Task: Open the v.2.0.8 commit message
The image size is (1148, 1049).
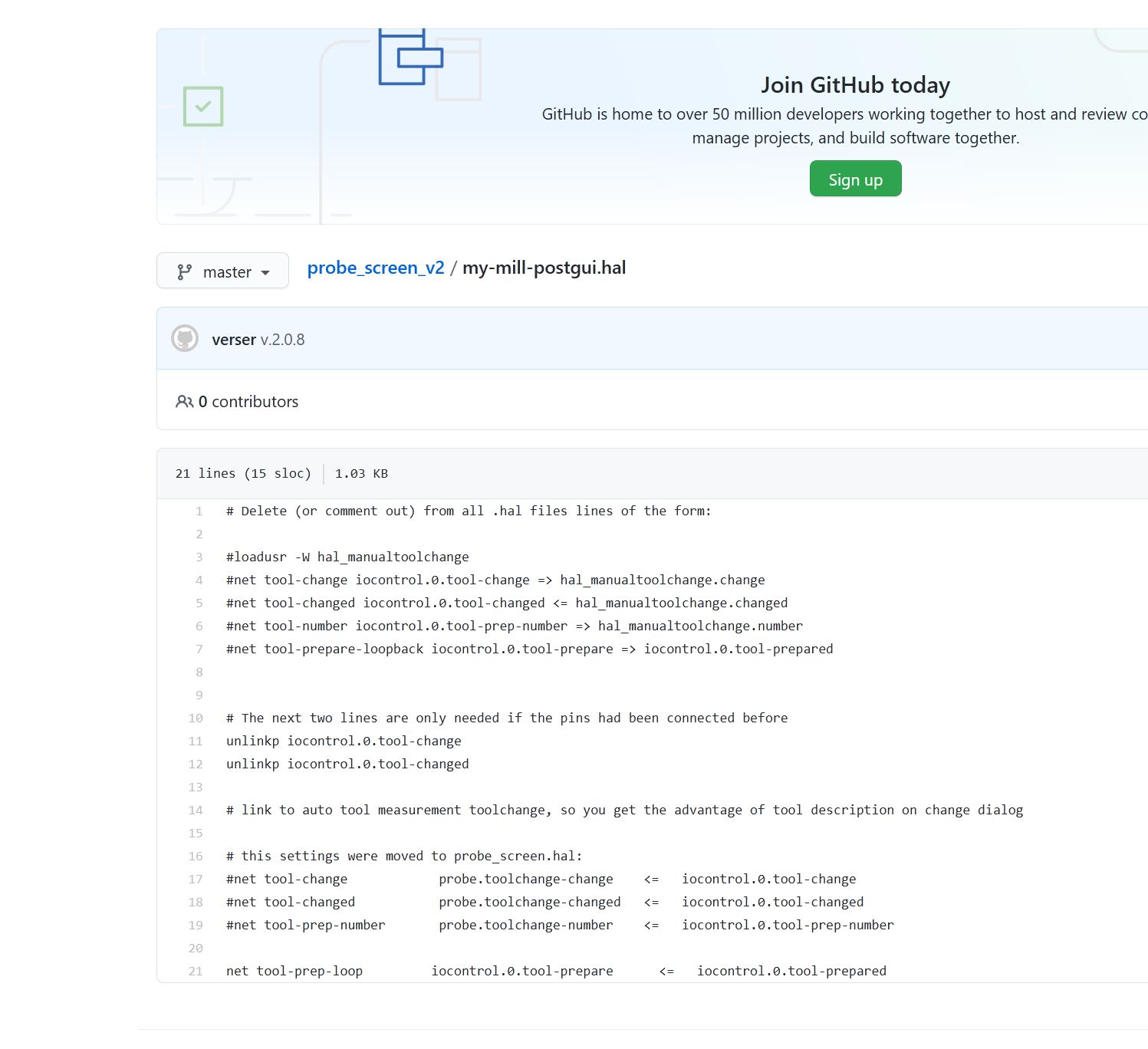Action: click(282, 339)
